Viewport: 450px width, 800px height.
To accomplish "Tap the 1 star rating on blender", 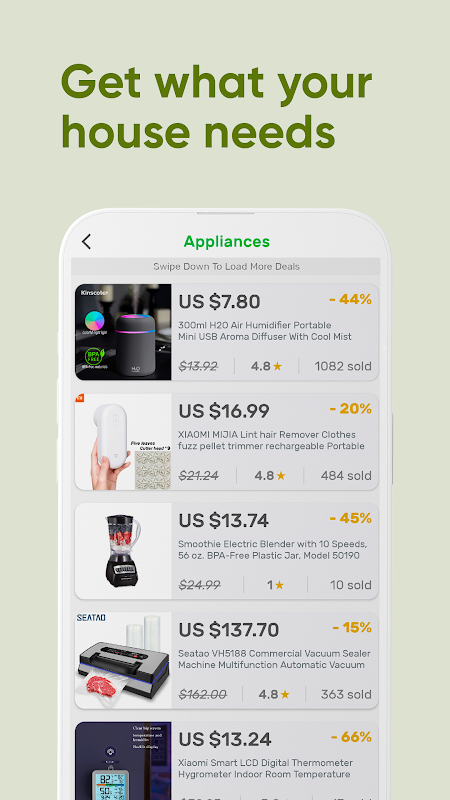I will [276, 585].
